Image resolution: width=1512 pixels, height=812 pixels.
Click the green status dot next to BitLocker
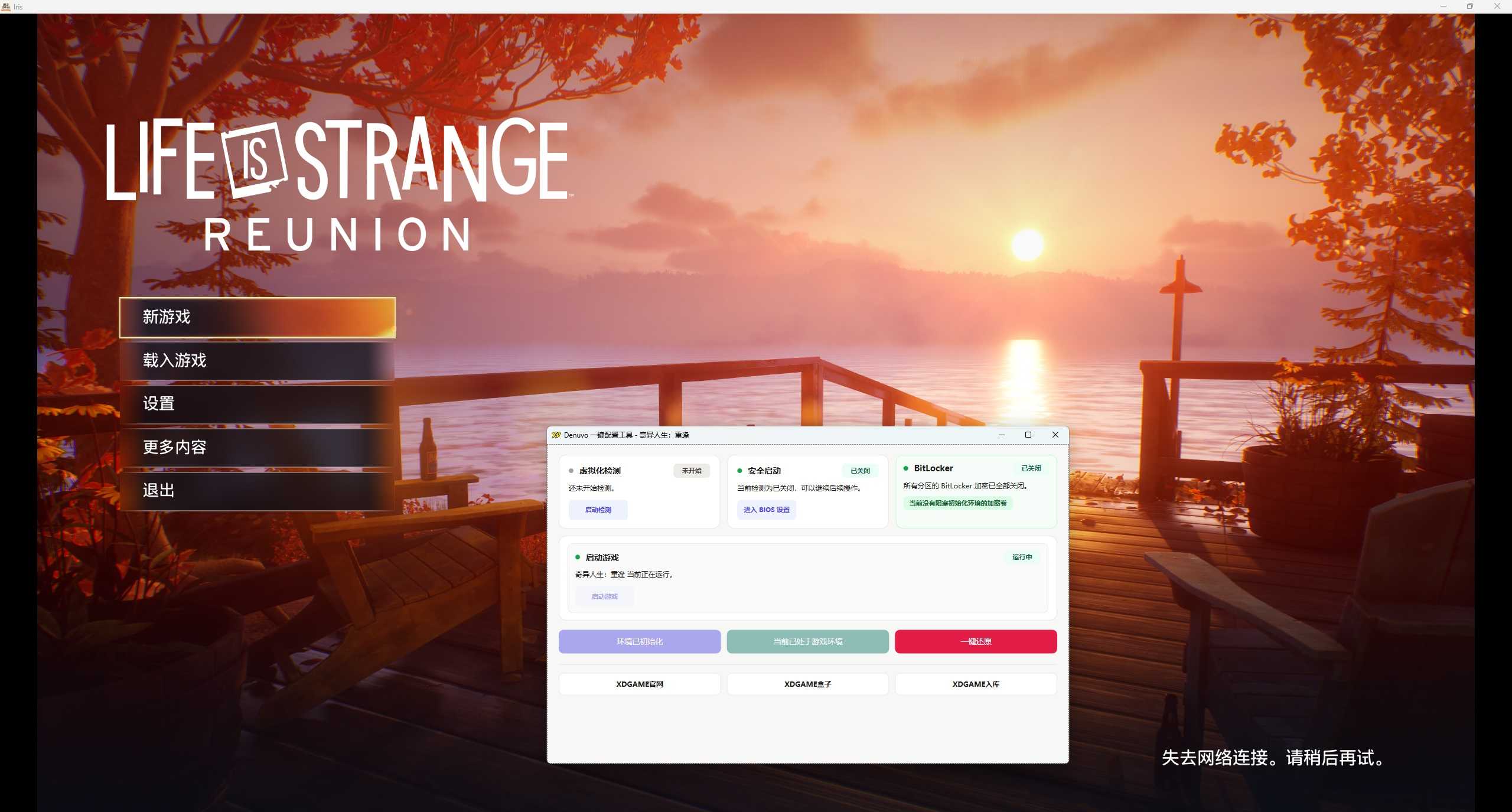(907, 468)
